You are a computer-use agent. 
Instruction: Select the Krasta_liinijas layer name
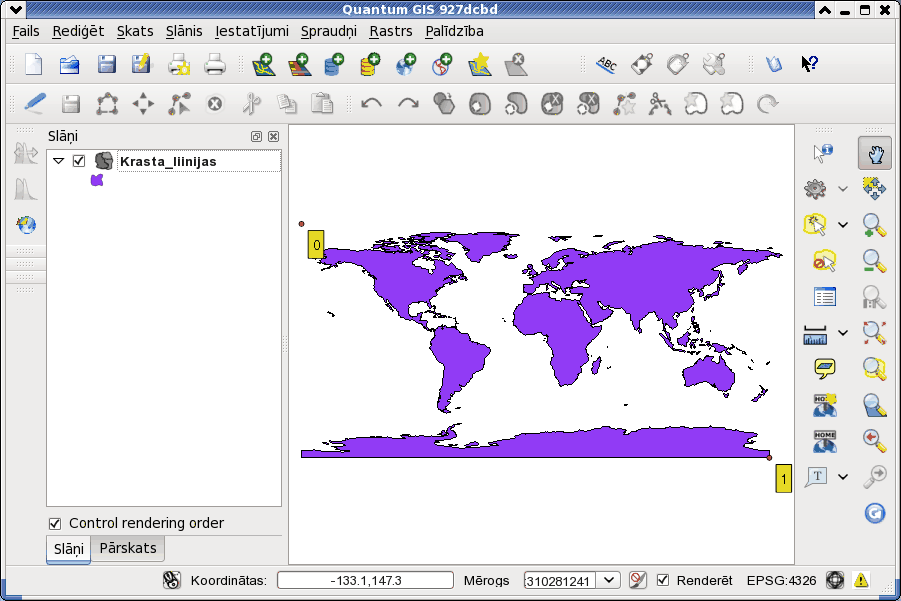pos(168,161)
